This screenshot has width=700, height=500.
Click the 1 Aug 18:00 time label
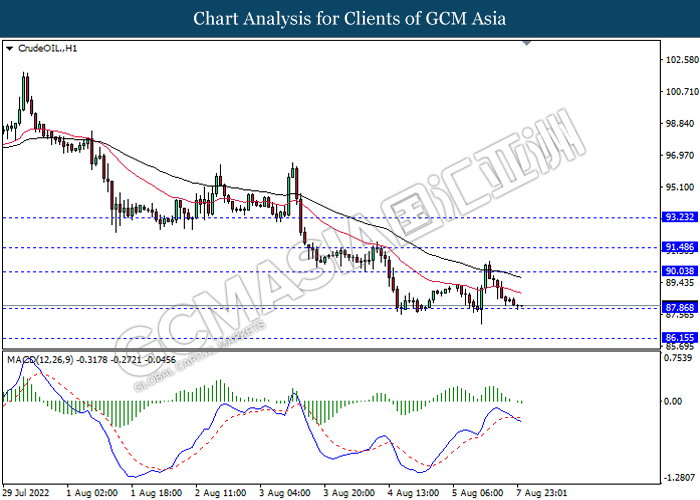[x=156, y=493]
